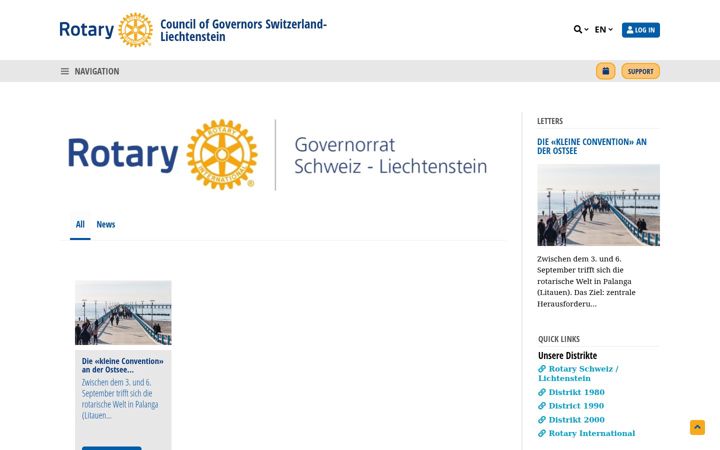Image resolution: width=720 pixels, height=450 pixels.
Task: Open the search magnifier icon in header
Action: pyautogui.click(x=580, y=29)
